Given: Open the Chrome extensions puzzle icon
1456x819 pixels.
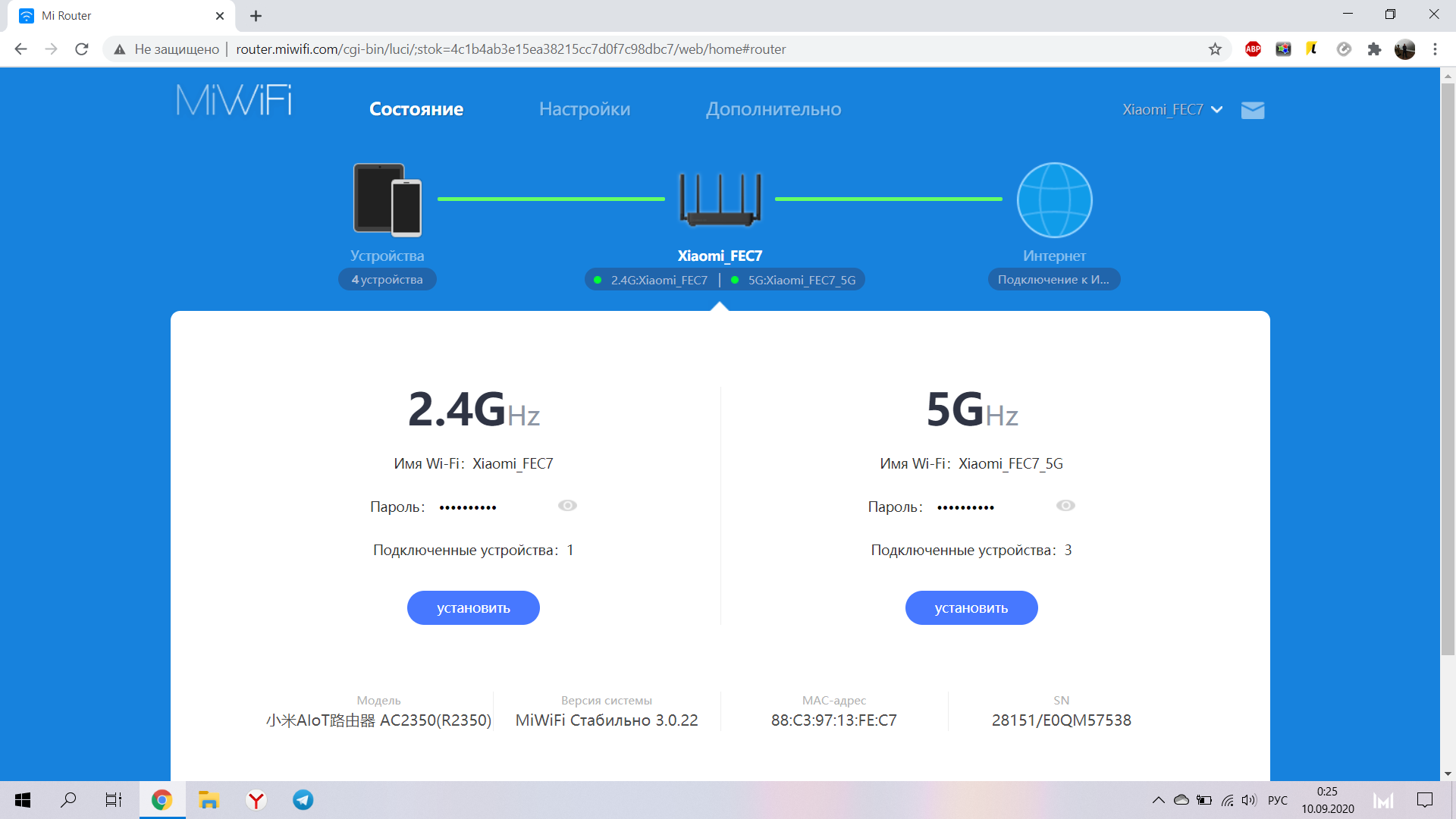Looking at the screenshot, I should point(1374,49).
